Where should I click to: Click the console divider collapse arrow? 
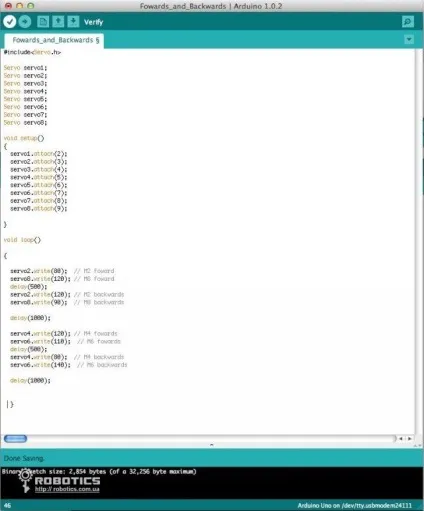point(212,445)
